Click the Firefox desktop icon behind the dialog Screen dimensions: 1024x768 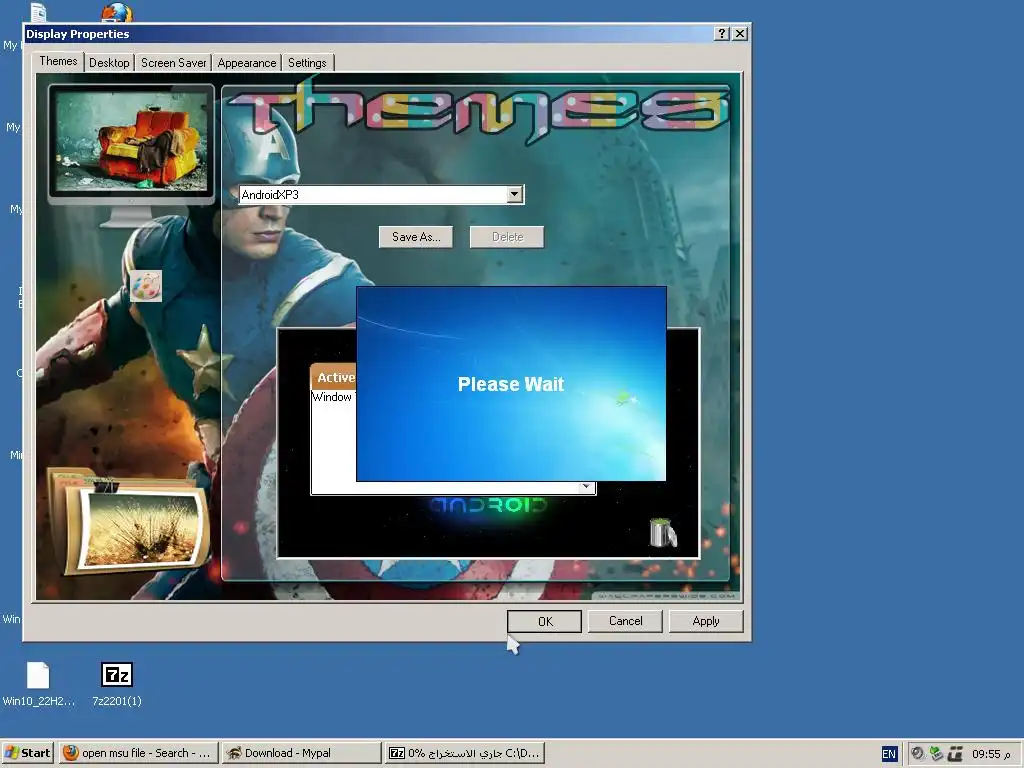tap(118, 12)
